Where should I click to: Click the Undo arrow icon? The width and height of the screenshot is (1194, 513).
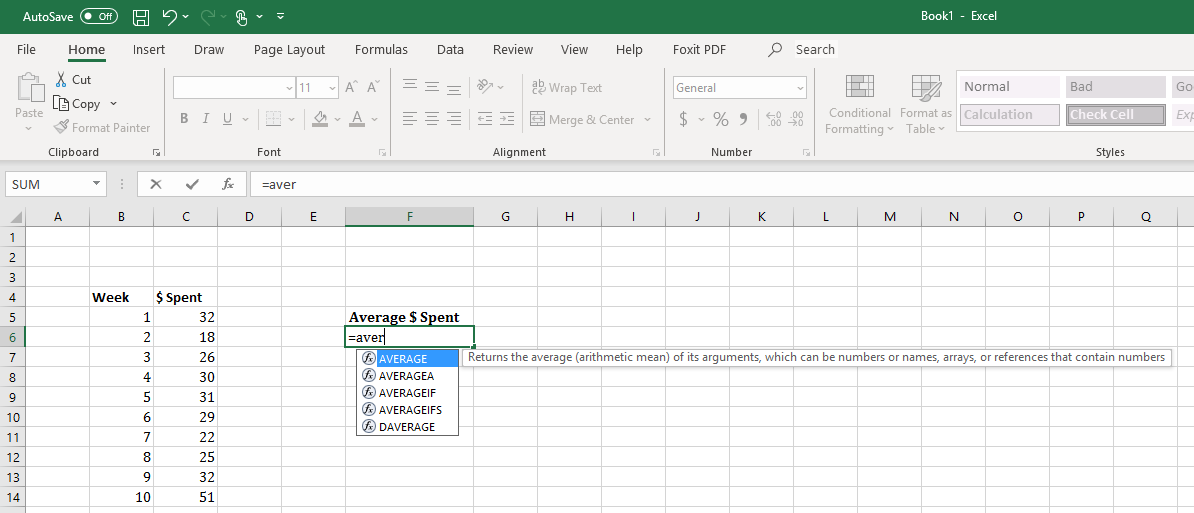[x=169, y=17]
